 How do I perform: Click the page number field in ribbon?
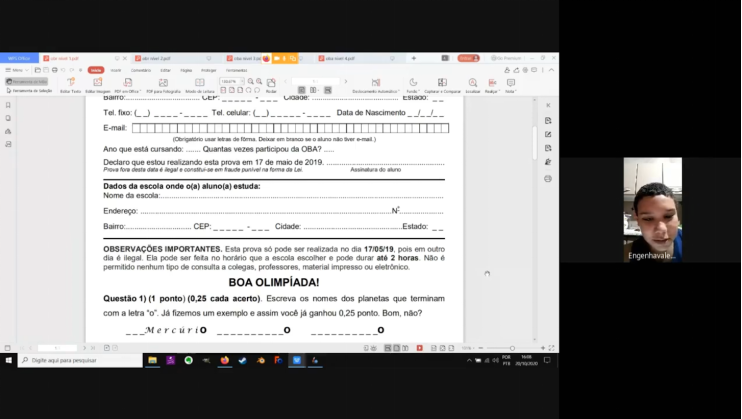tap(315, 81)
